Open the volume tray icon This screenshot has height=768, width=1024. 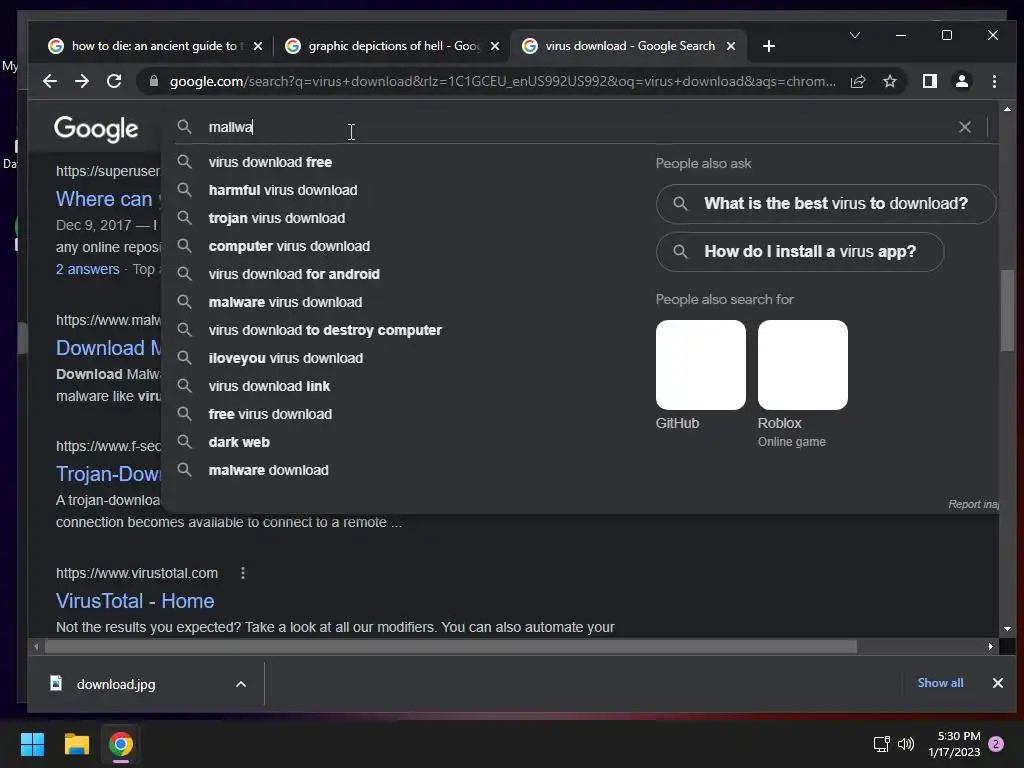point(906,744)
